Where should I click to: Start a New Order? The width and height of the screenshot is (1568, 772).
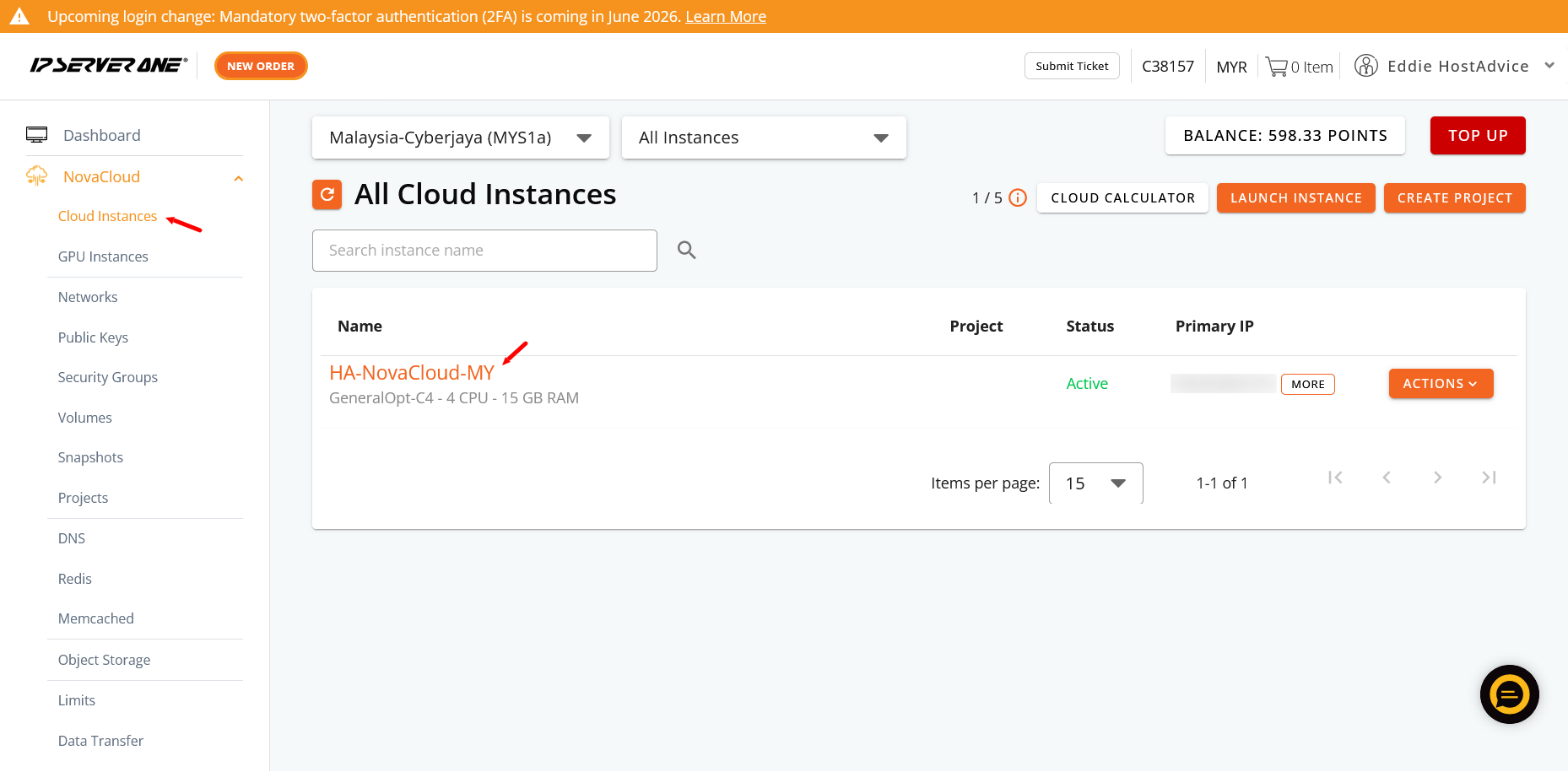261,66
